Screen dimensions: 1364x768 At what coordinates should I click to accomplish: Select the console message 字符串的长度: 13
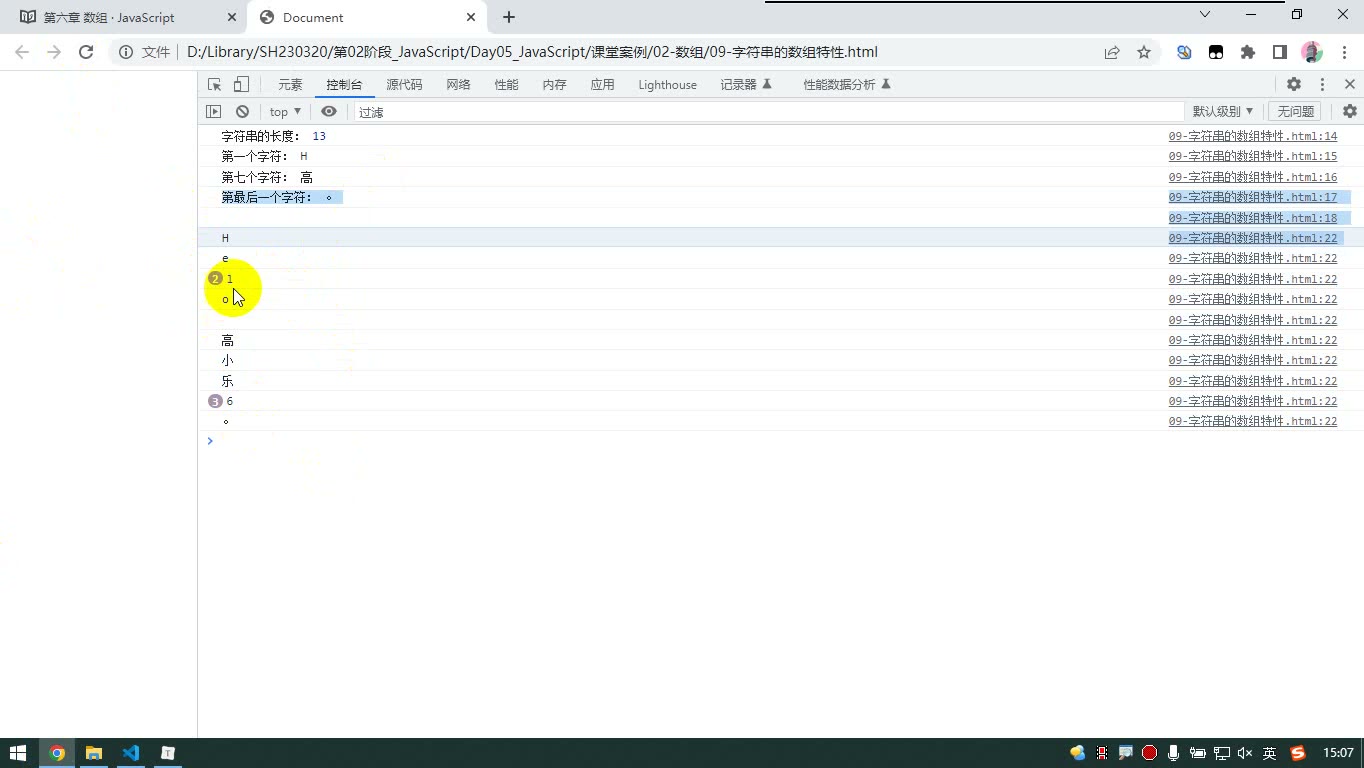tap(274, 136)
